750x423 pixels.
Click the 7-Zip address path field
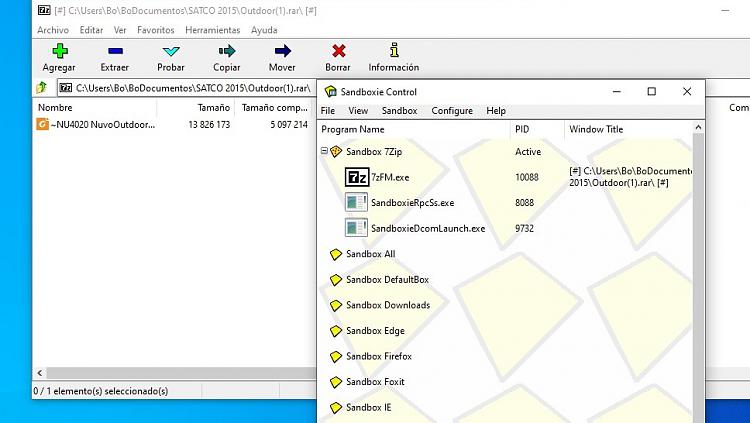pos(187,88)
